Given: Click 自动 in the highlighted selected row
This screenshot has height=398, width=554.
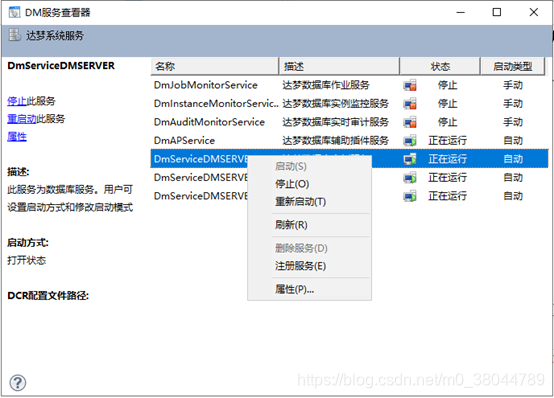Looking at the screenshot, I should pos(513,159).
